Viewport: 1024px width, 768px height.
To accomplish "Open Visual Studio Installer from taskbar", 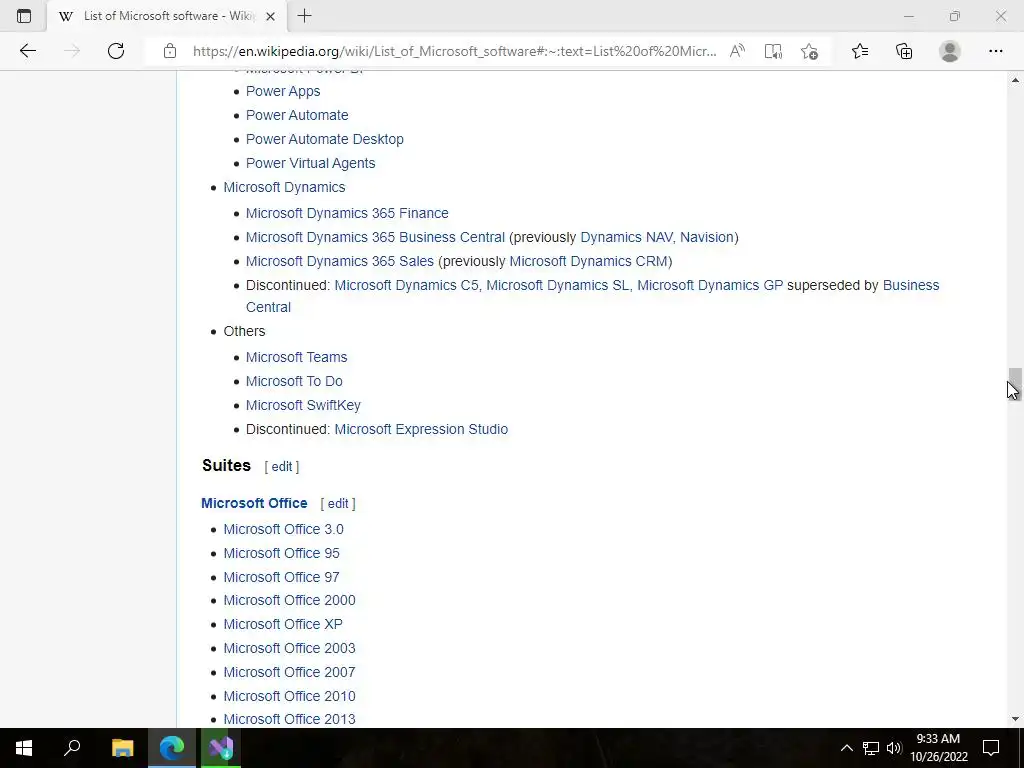I will (x=221, y=748).
